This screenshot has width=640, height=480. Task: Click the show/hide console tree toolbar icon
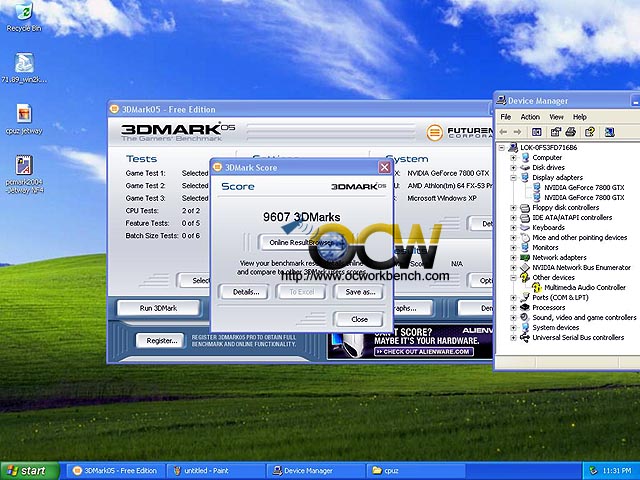tap(536, 132)
